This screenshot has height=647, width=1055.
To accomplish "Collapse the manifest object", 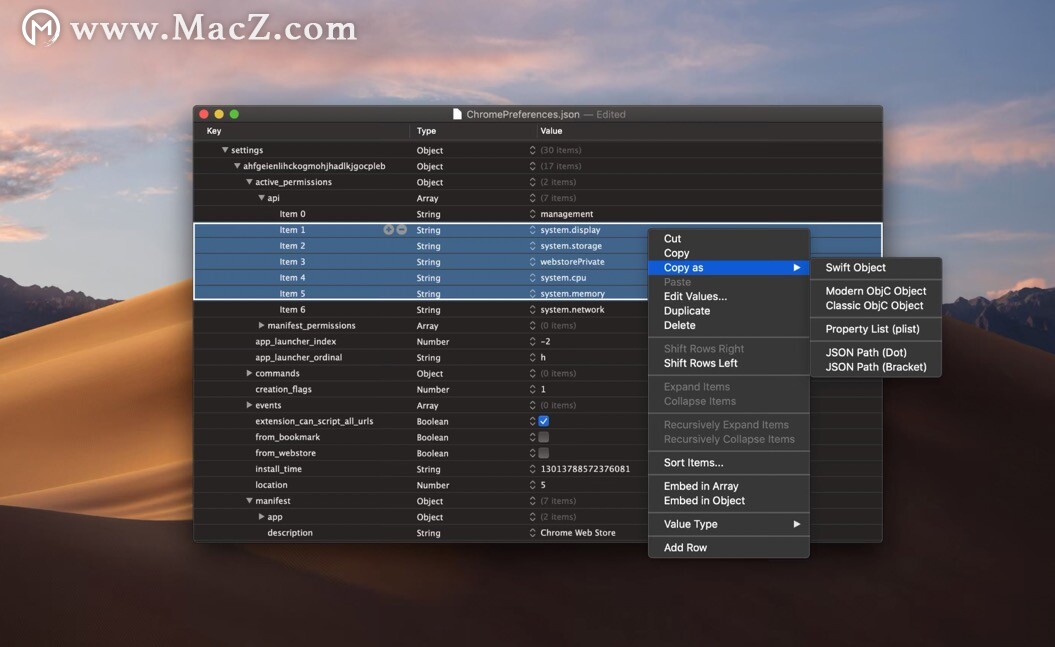I will click(x=249, y=501).
